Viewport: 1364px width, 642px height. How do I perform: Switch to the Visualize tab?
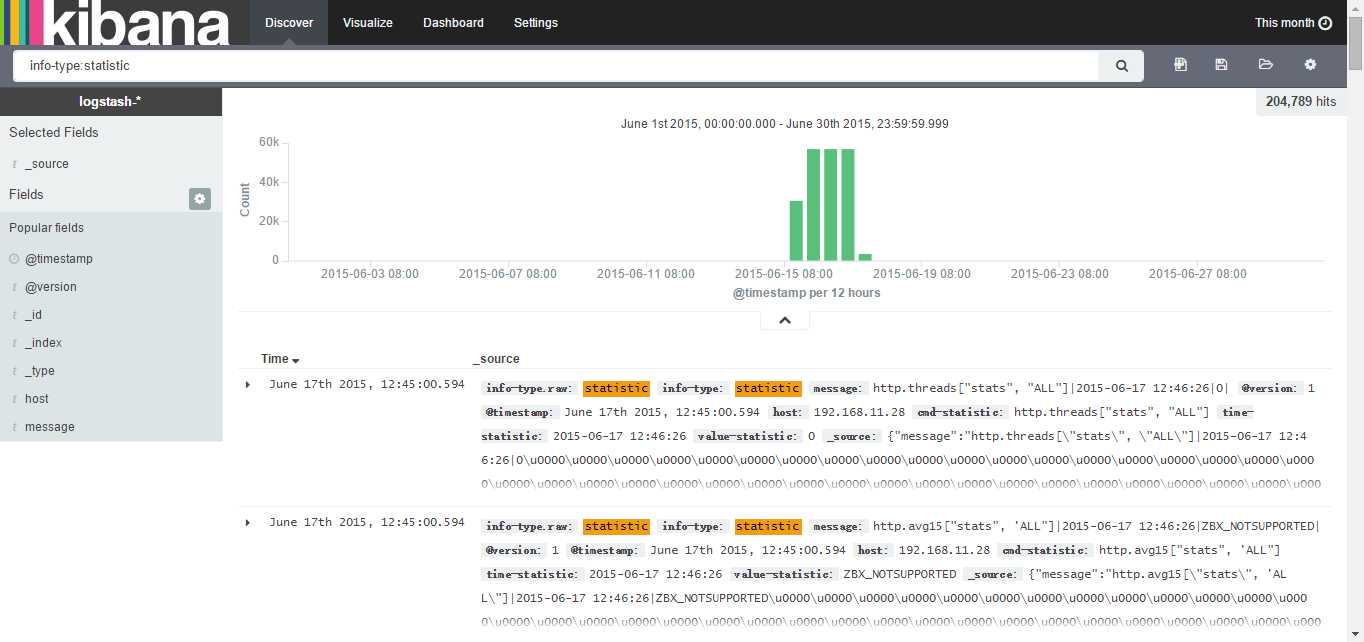(x=367, y=23)
